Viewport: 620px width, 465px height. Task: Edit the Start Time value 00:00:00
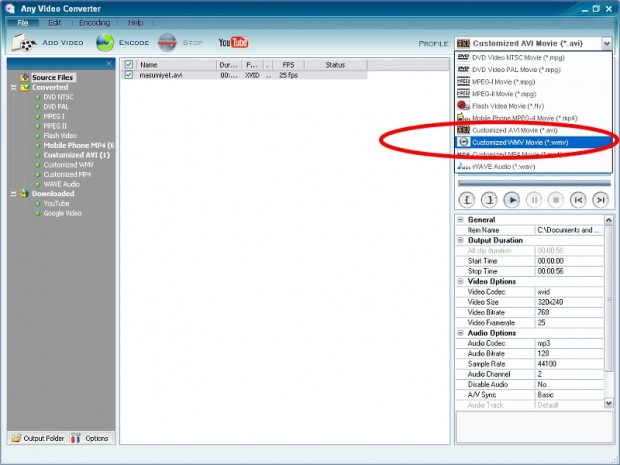pos(569,261)
